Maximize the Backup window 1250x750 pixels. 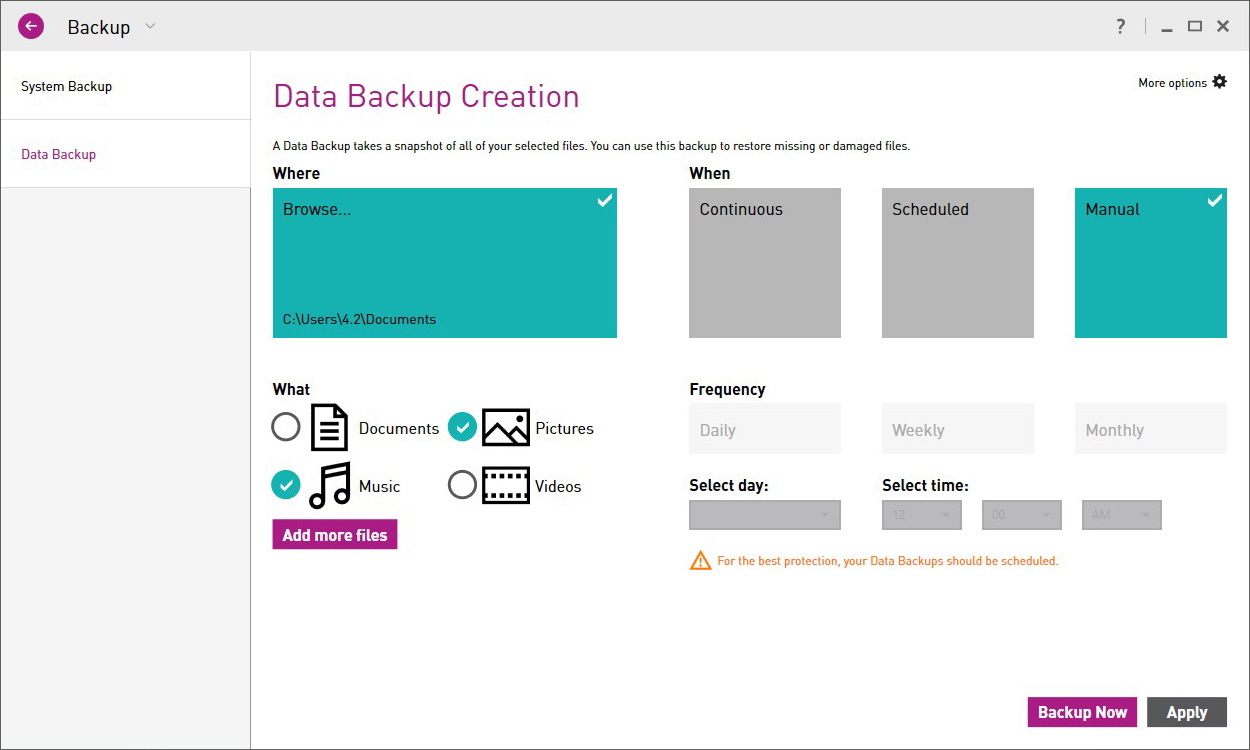point(1195,27)
